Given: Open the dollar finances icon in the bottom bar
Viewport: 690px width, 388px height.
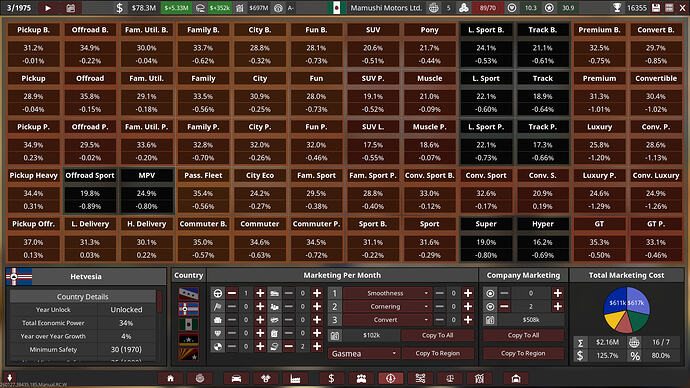Looking at the screenshot, I should click(331, 378).
